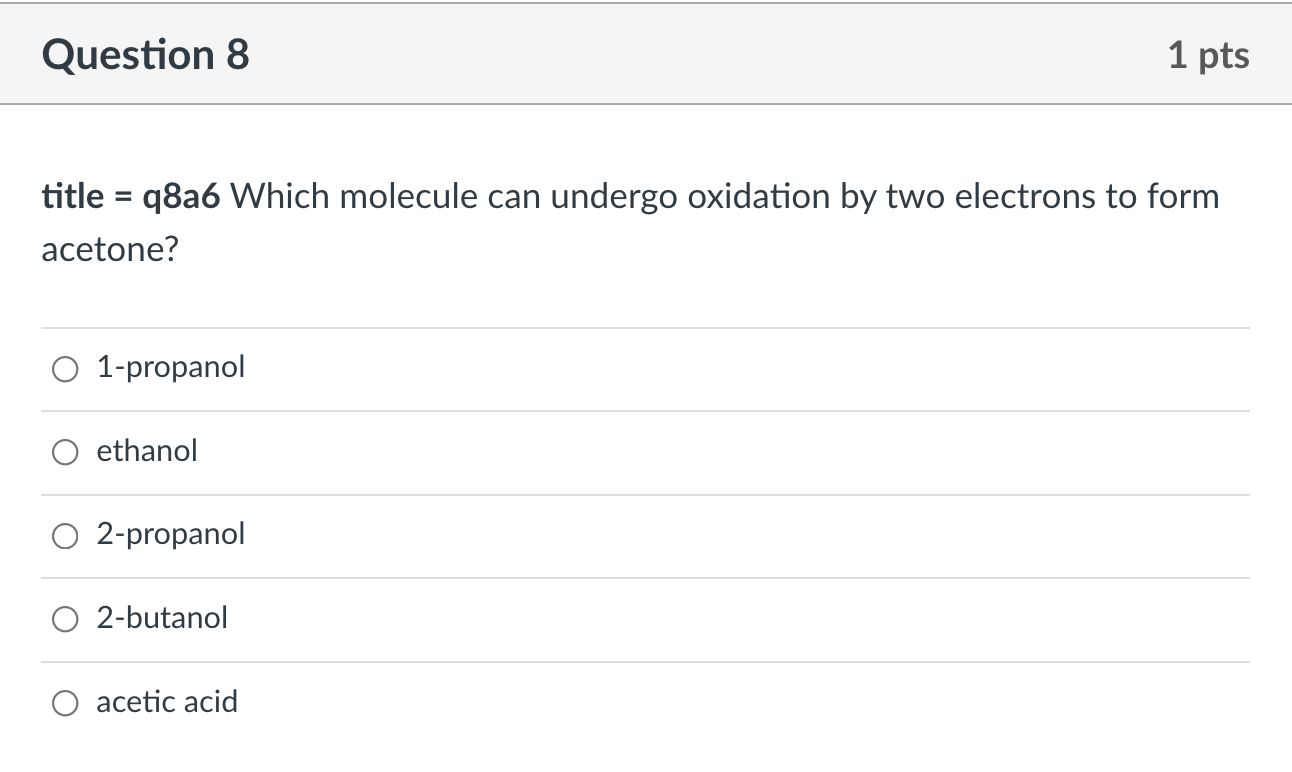The image size is (1292, 772).
Task: Click the "1-propanol" answer label text
Action: (x=170, y=368)
